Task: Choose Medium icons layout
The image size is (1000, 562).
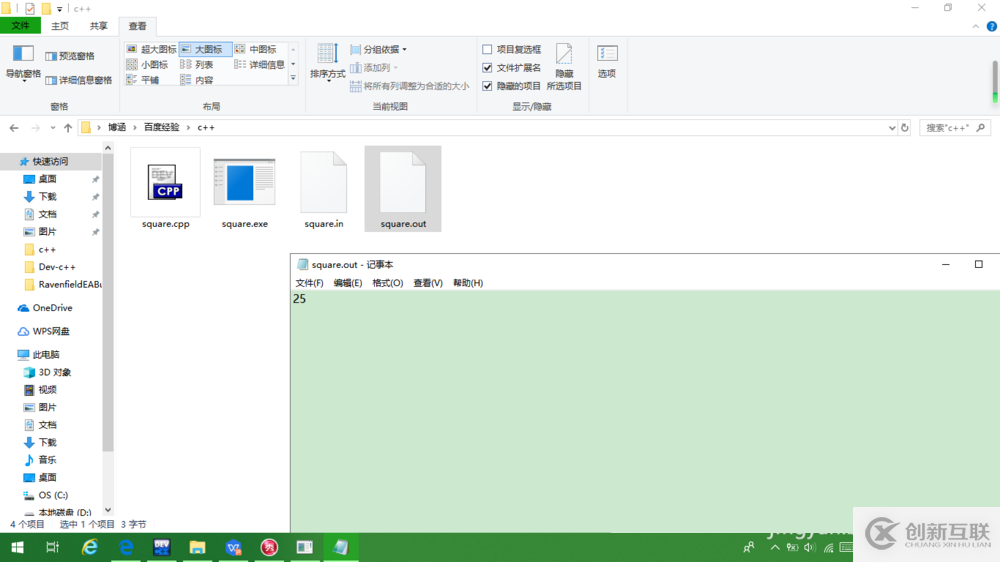Action: (255, 49)
